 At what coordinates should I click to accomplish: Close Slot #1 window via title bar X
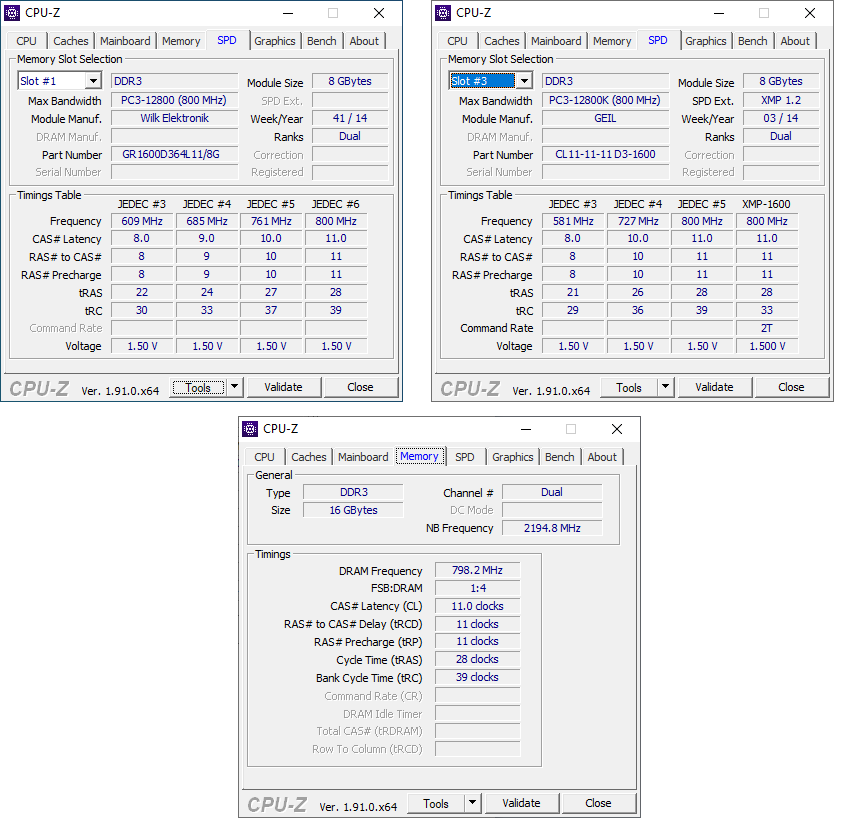(x=379, y=14)
